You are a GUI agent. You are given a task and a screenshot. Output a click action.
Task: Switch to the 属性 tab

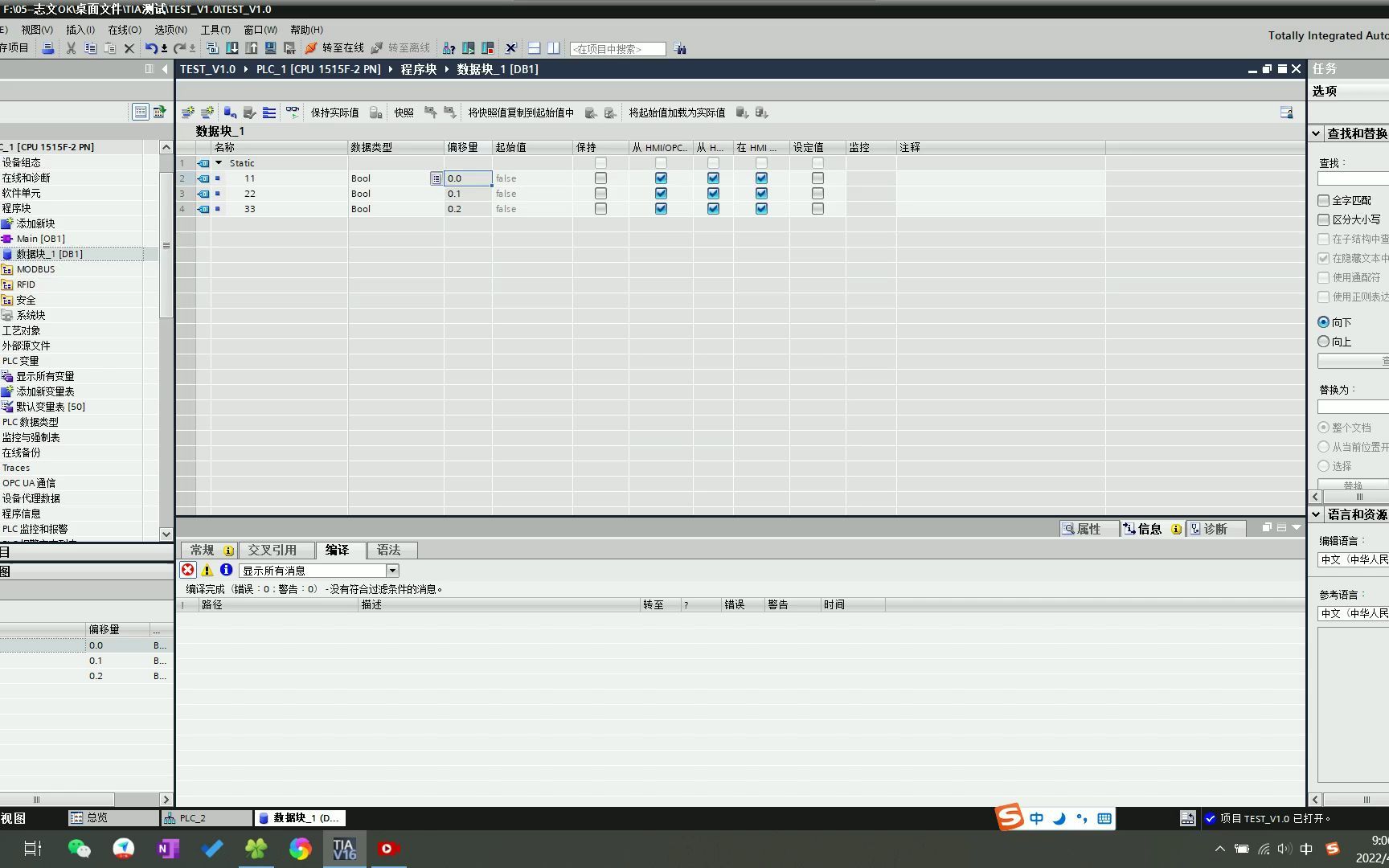click(x=1089, y=529)
